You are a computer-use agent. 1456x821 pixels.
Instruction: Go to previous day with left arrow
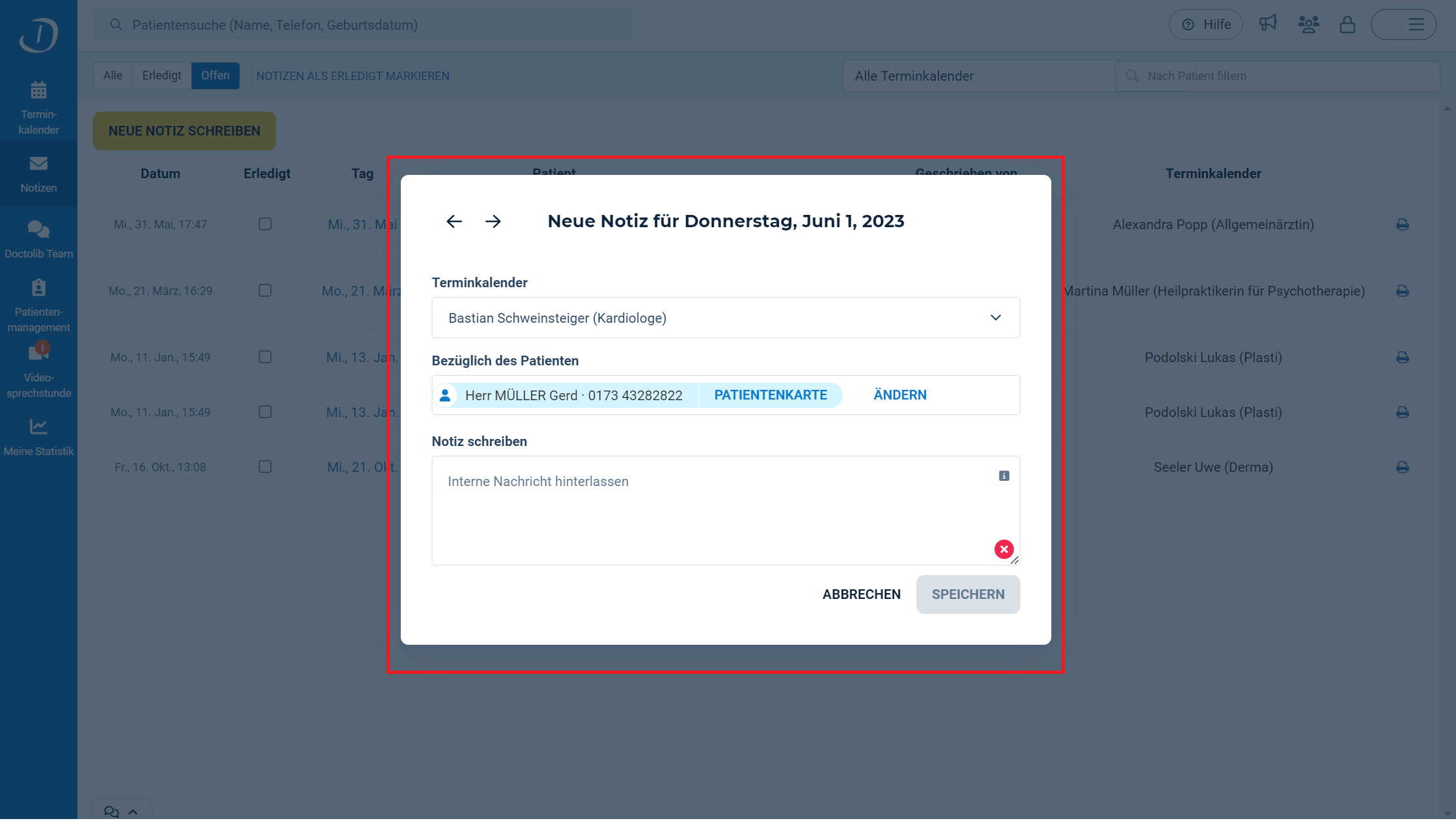(454, 221)
